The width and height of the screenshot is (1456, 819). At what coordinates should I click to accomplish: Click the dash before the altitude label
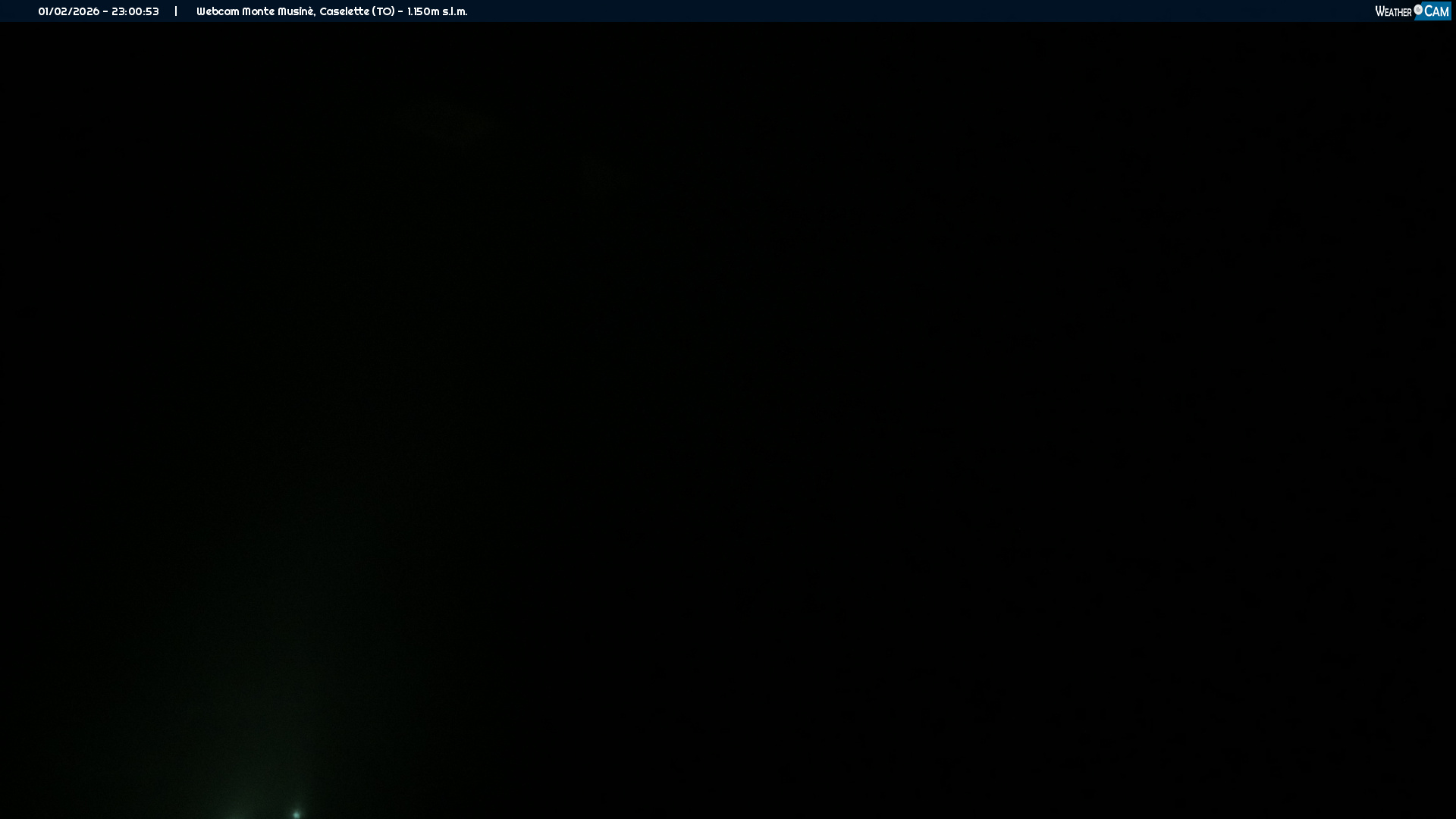point(400,11)
